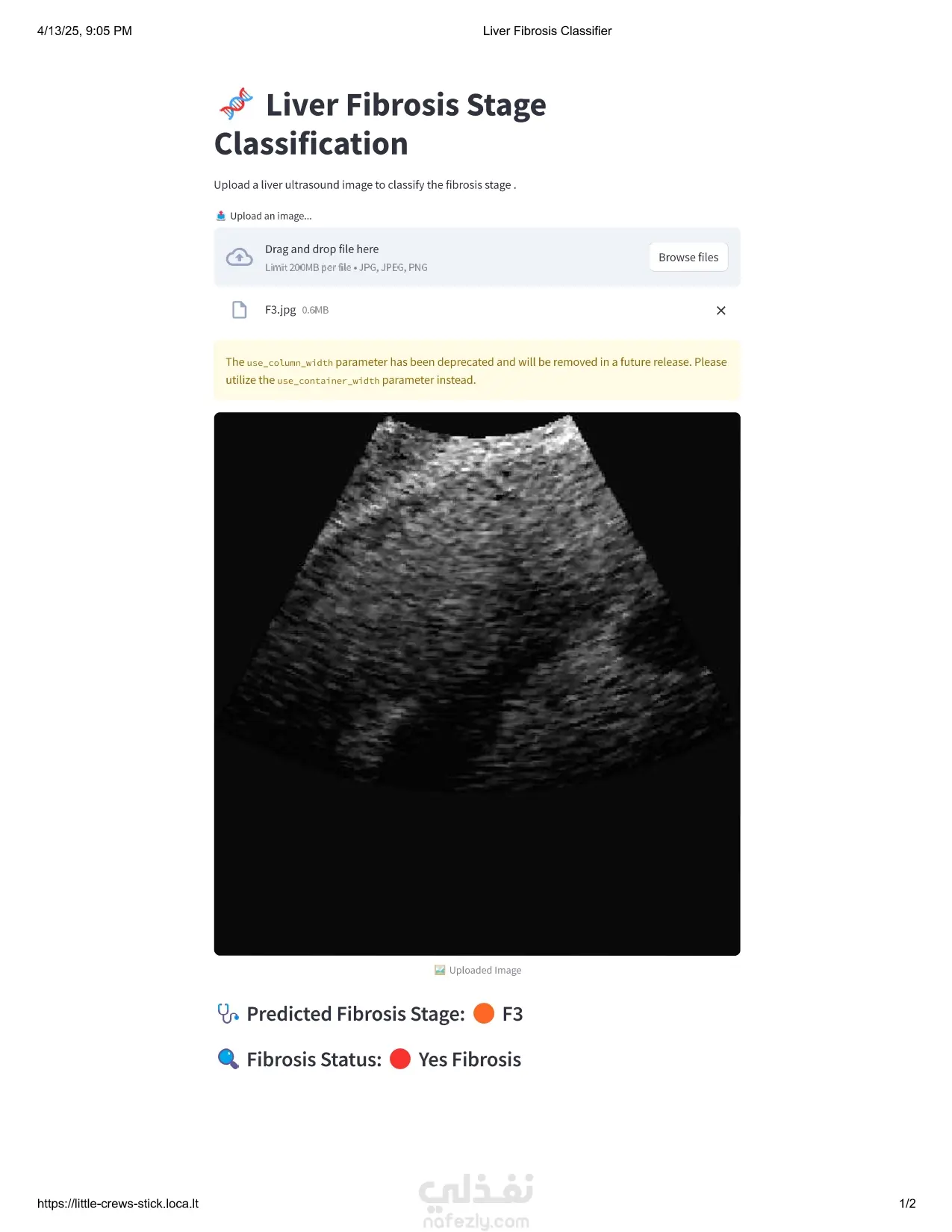Click the F3.jpg file name
Screen dimensions: 952x1232
[280, 310]
